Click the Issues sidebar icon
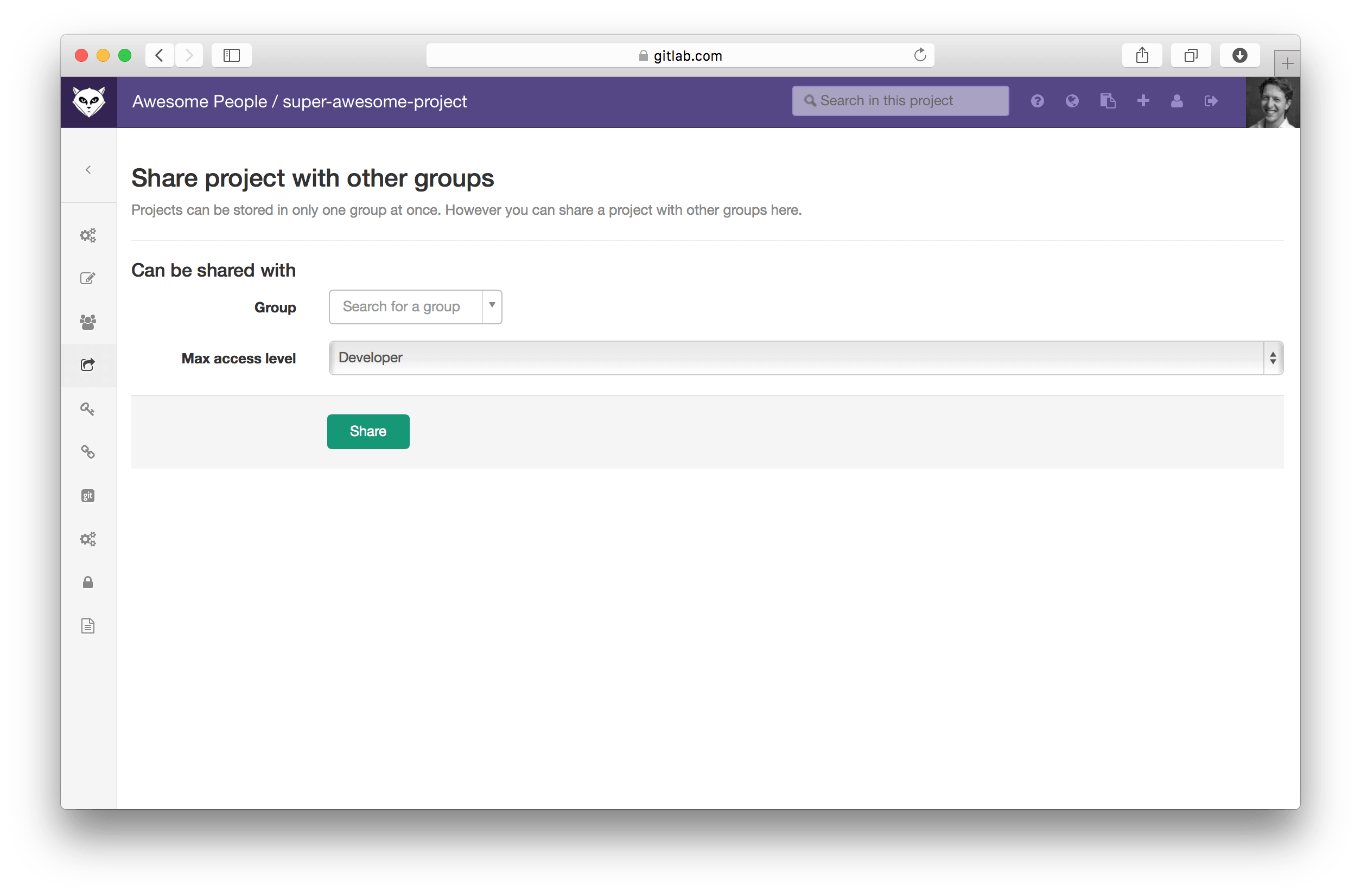Screen dimensions: 1361x896 tap(89, 278)
